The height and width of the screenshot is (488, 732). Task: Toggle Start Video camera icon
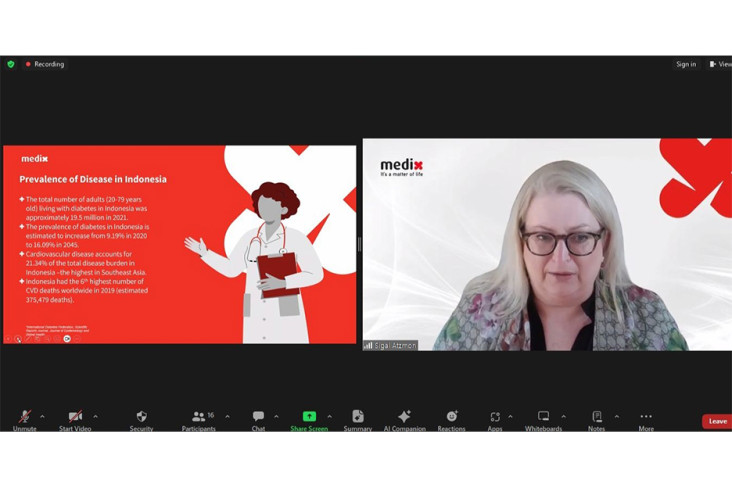pos(75,416)
